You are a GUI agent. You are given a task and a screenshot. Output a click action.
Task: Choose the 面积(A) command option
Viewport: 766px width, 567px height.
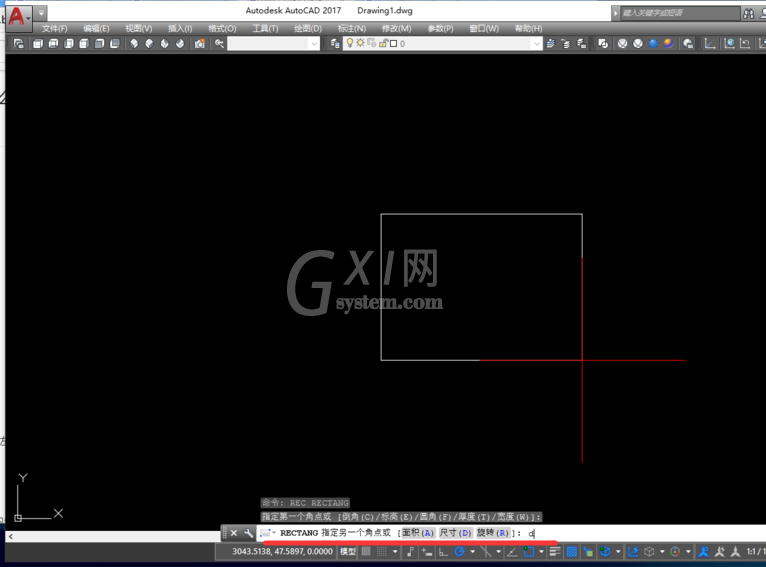(417, 533)
